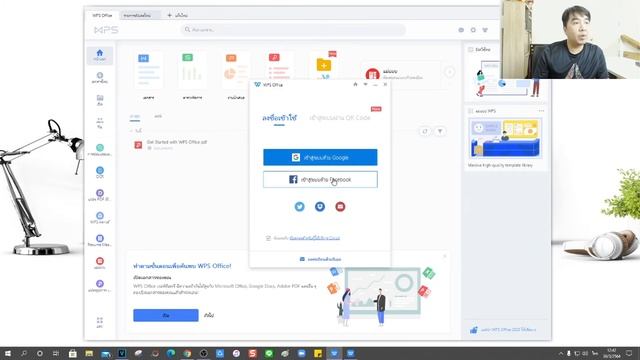Open Microsoft Edge from the taskbar
The width and height of the screenshot is (640, 360).
[171, 353]
